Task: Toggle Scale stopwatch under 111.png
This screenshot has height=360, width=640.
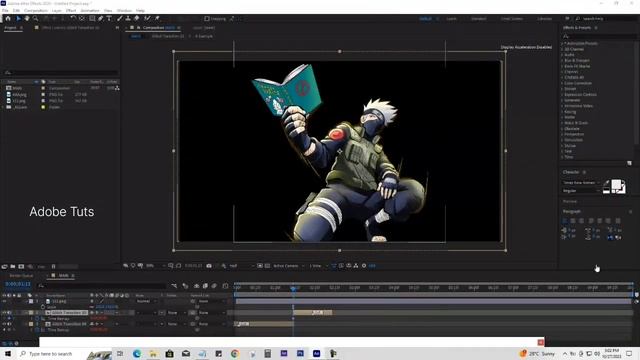Action: (x=43, y=307)
